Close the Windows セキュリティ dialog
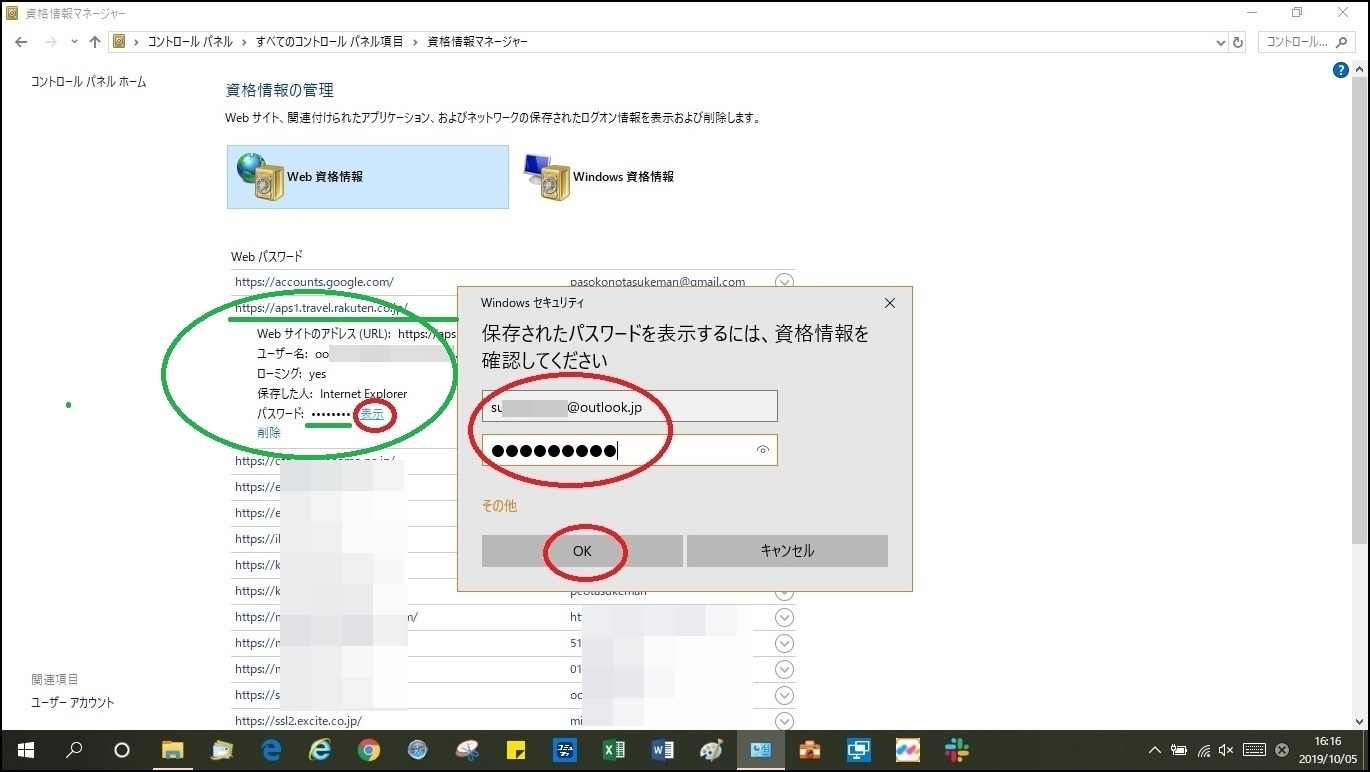This screenshot has height=772, width=1370. (x=890, y=303)
